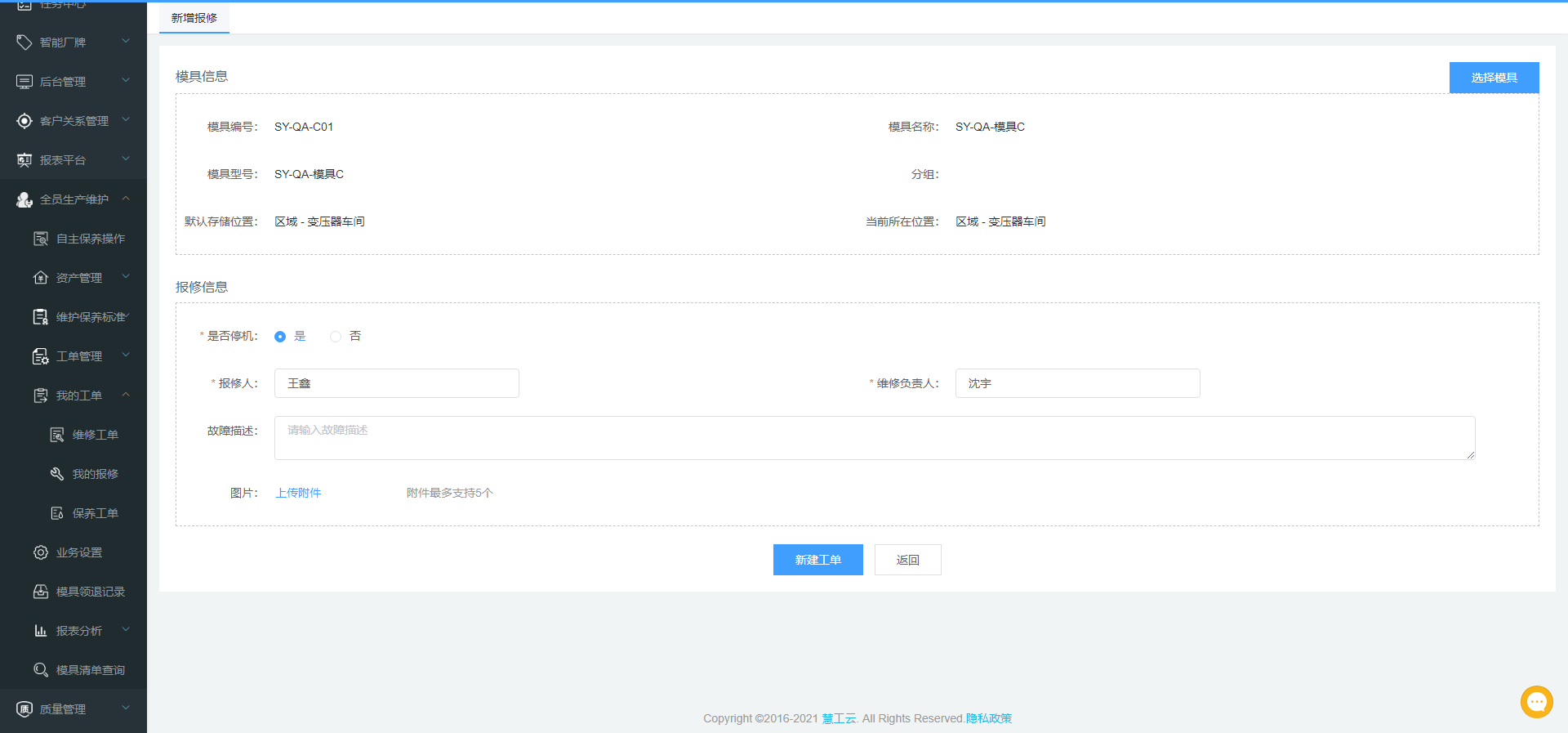Select 是 for 是否停机
The width and height of the screenshot is (1568, 733).
tap(280, 337)
